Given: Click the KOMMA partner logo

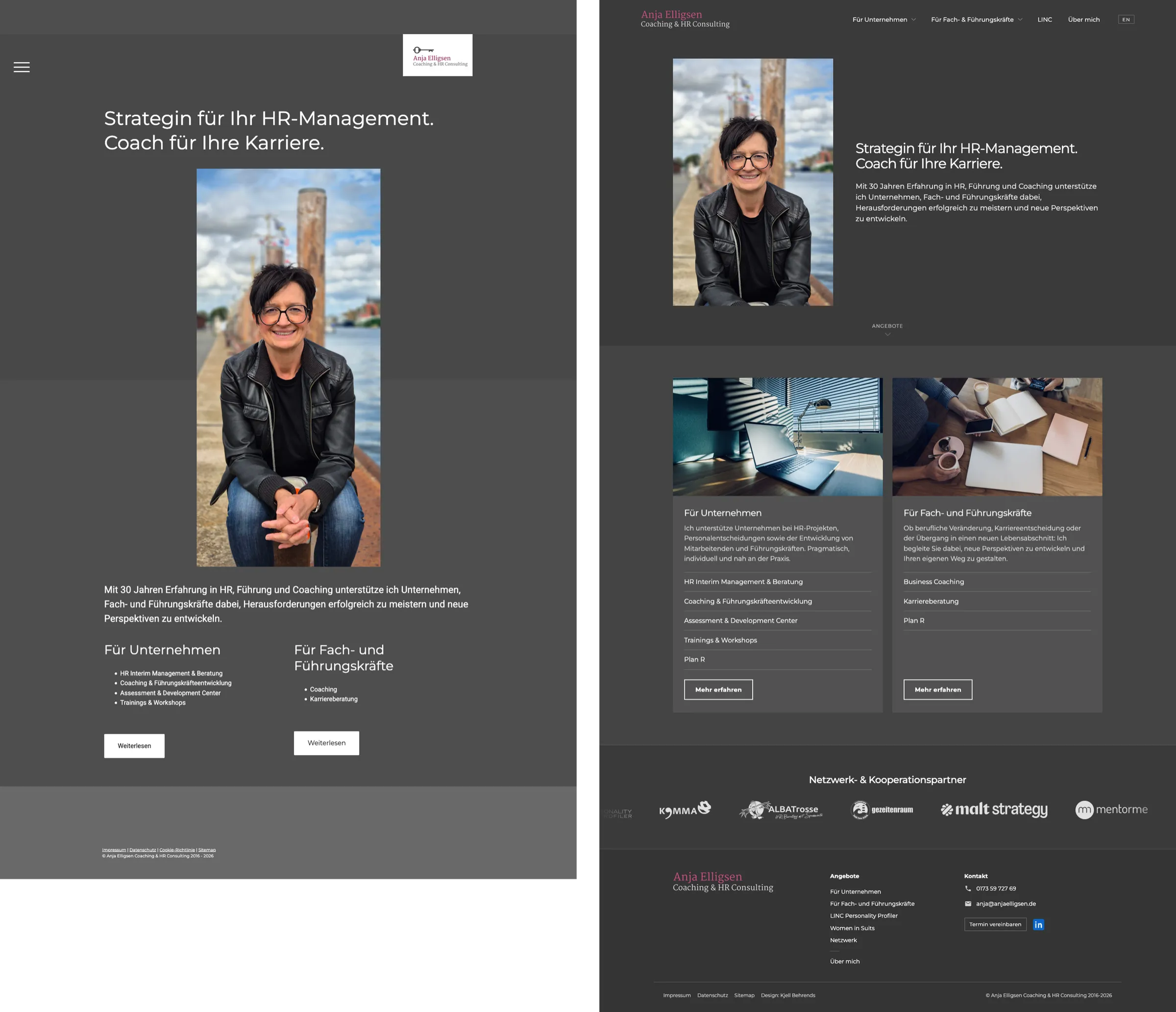Looking at the screenshot, I should click(x=685, y=810).
